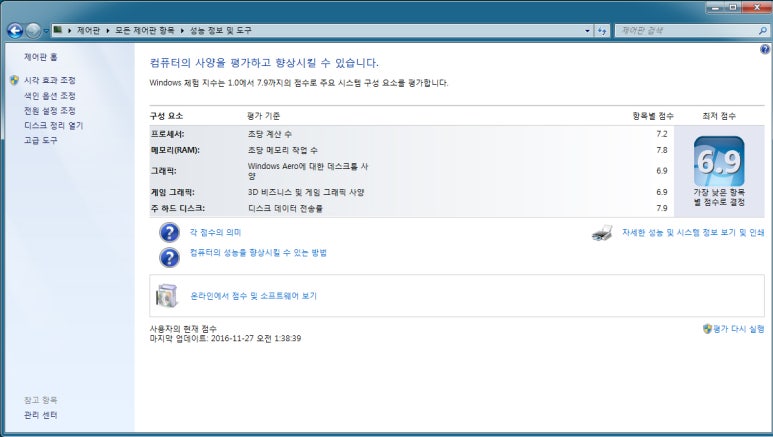Click the Control Panel icon in address bar
The height and width of the screenshot is (437, 773).
point(58,30)
